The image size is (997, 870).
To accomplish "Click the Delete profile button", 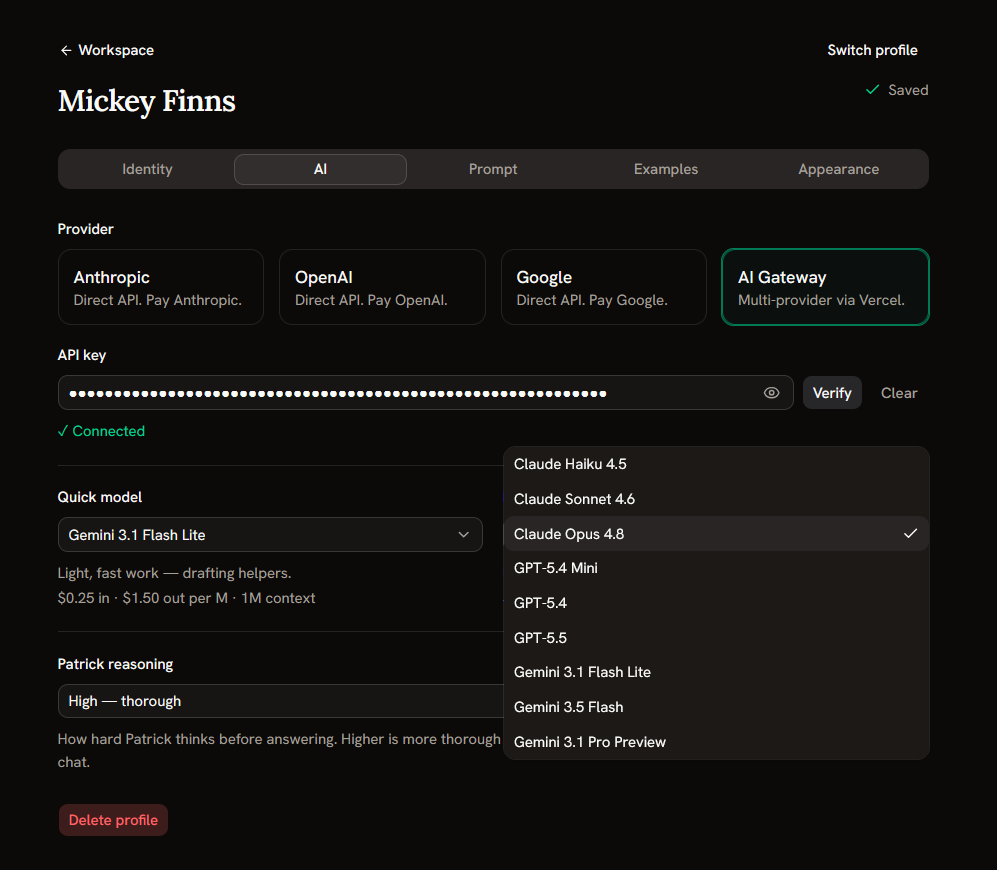I will [x=113, y=820].
